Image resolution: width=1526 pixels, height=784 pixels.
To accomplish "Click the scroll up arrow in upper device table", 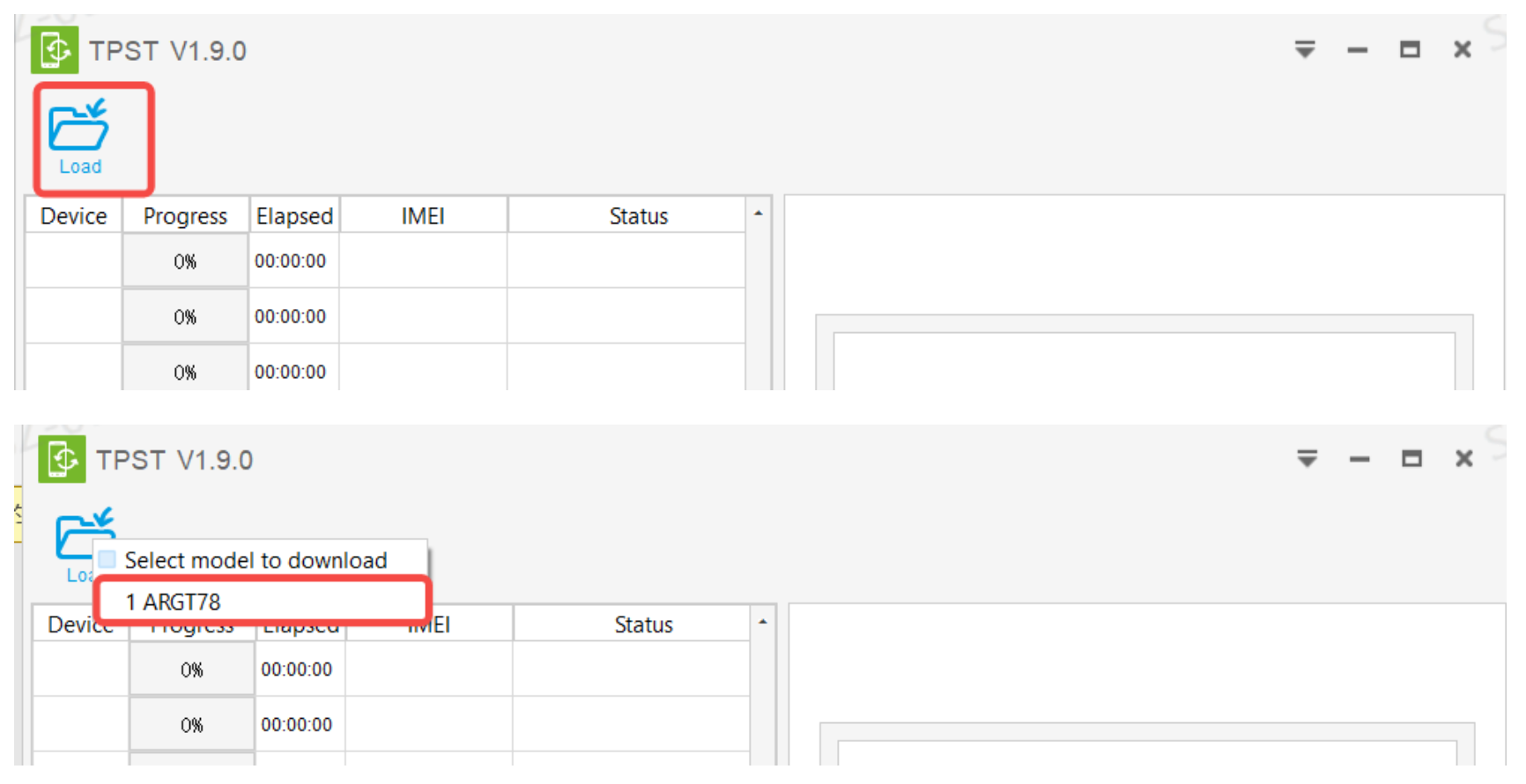I will pos(758,214).
